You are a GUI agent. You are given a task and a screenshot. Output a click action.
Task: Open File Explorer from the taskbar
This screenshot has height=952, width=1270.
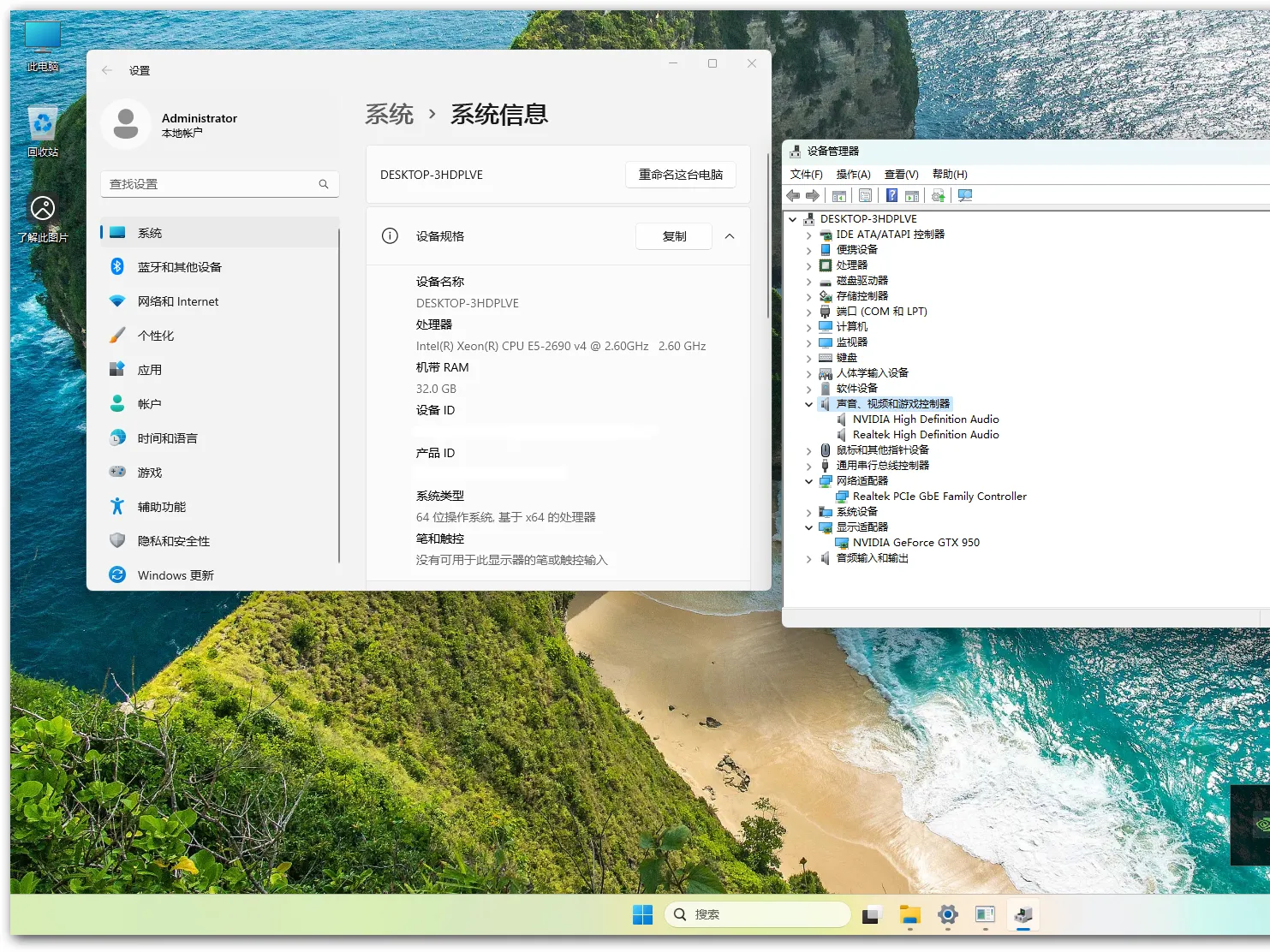[909, 915]
